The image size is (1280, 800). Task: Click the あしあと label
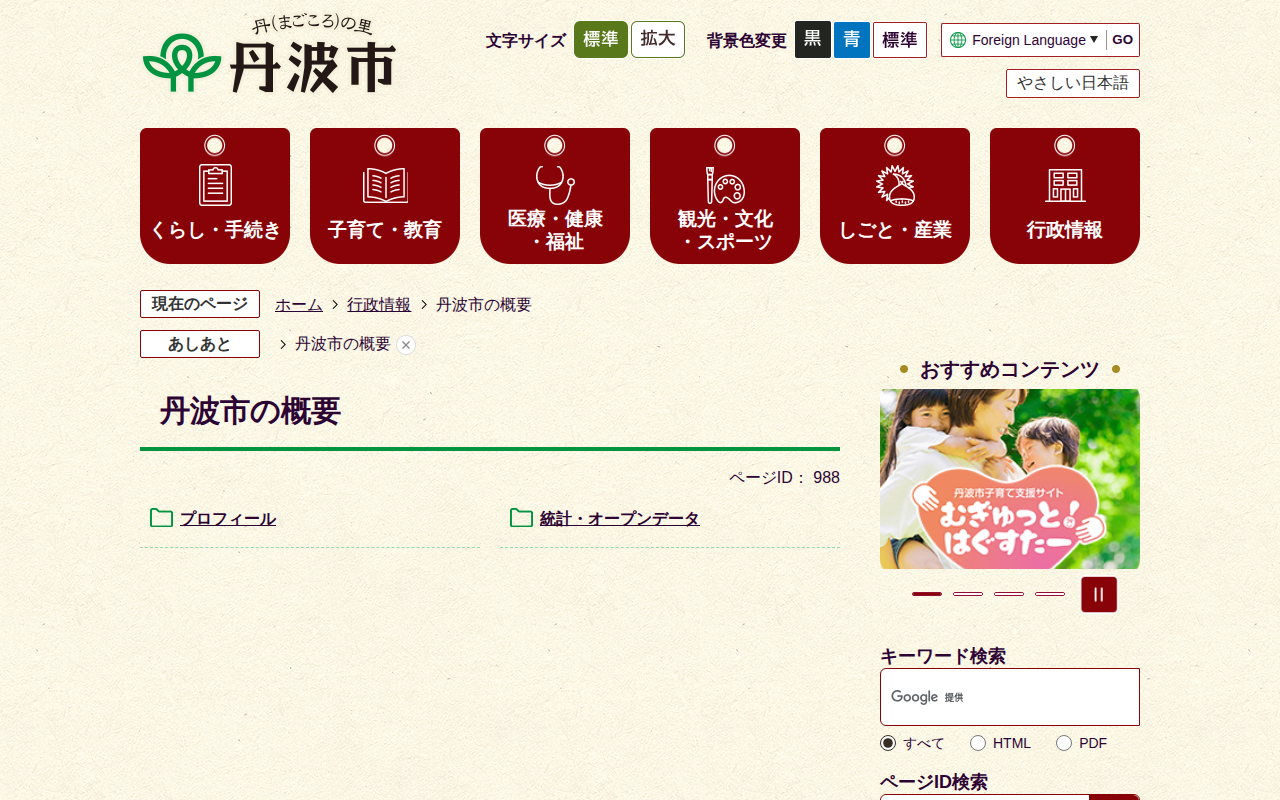200,344
